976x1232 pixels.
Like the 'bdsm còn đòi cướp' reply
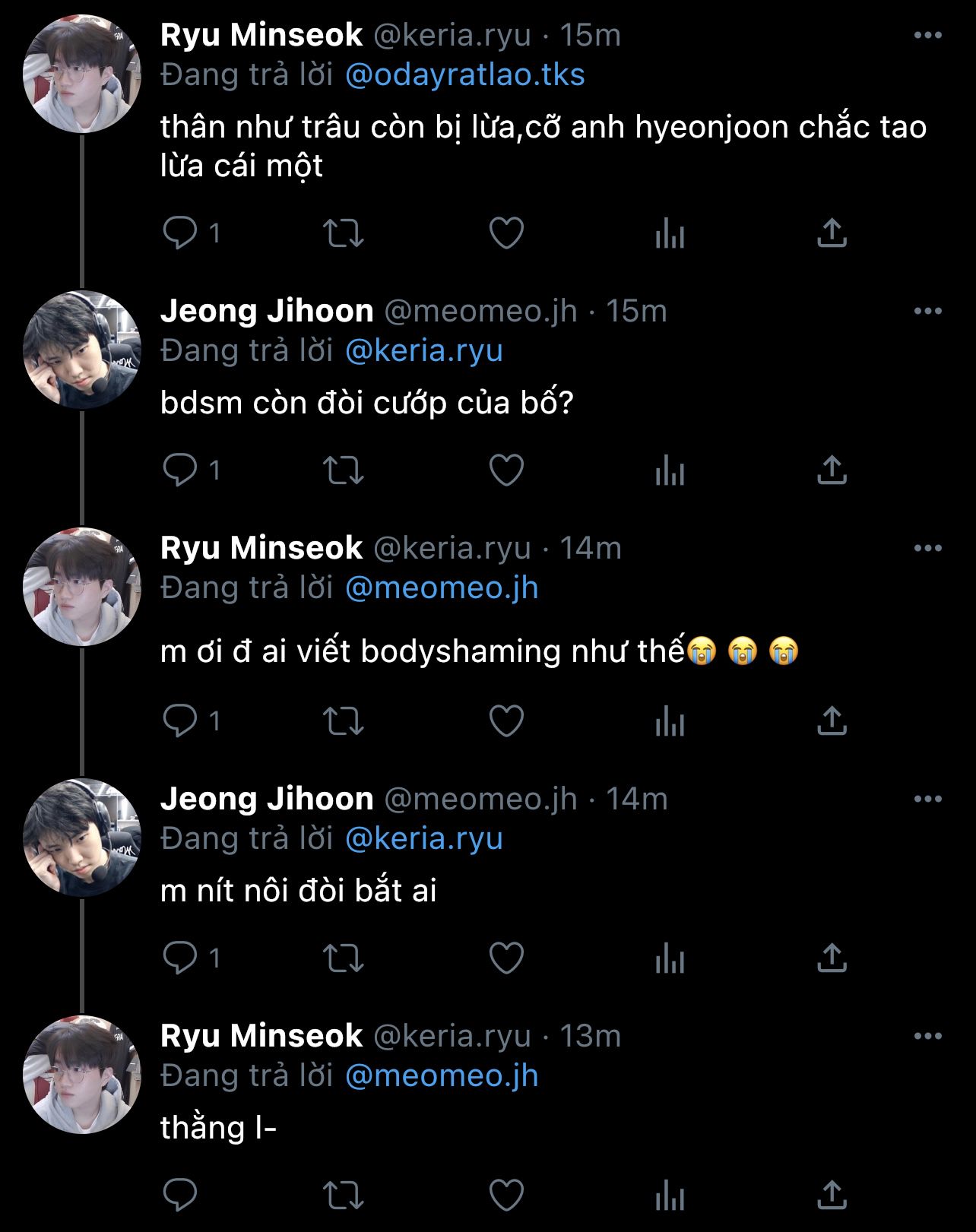(506, 470)
